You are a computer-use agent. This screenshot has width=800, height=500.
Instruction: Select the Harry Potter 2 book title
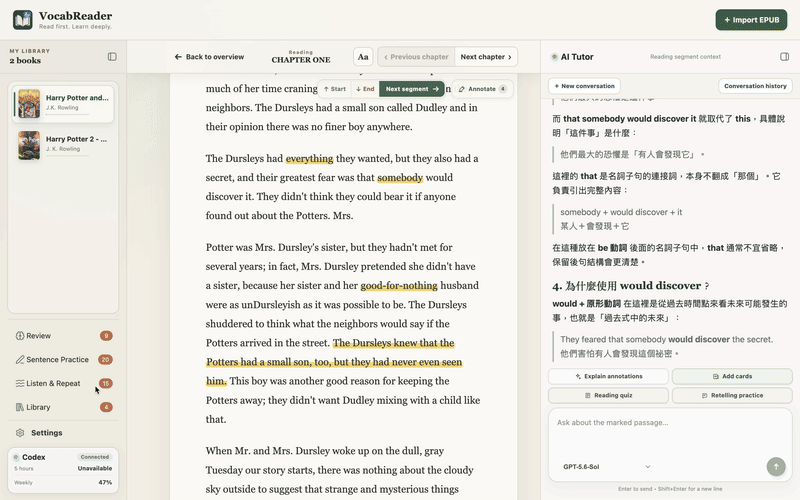(77, 139)
